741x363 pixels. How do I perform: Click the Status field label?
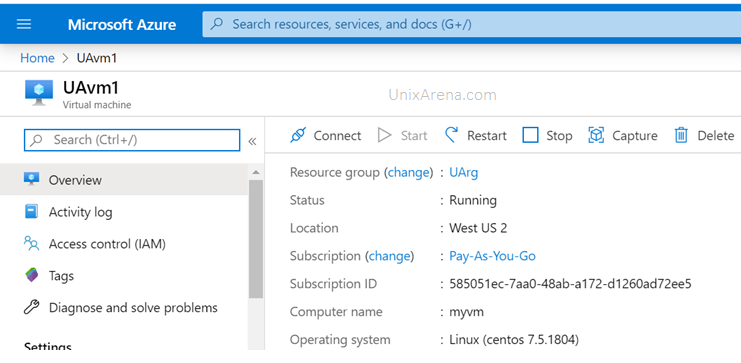307,200
